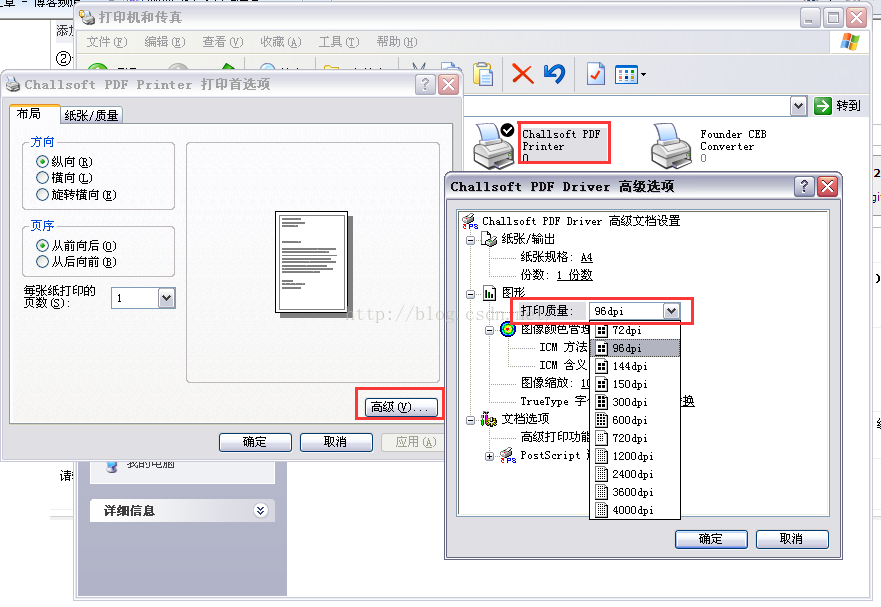Switch to the 纸张/质量 tab
Viewport: 881px width, 607px height.
click(x=91, y=115)
